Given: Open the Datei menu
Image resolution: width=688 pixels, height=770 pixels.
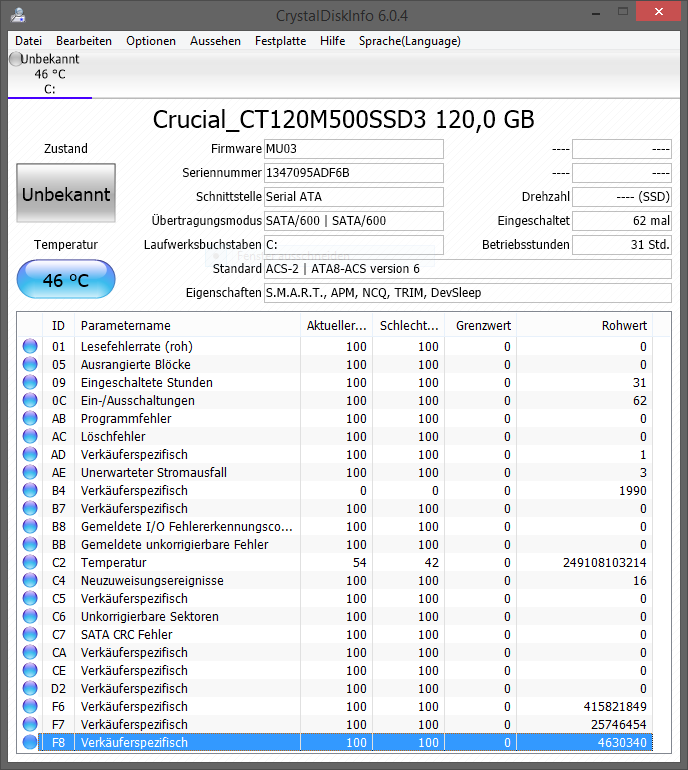Looking at the screenshot, I should coord(28,41).
